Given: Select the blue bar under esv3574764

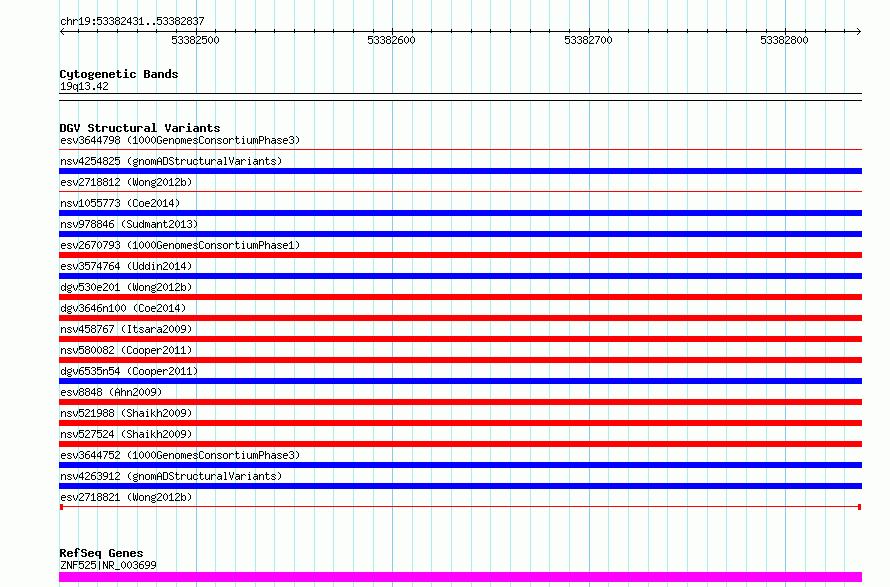Looking at the screenshot, I should tap(460, 276).
